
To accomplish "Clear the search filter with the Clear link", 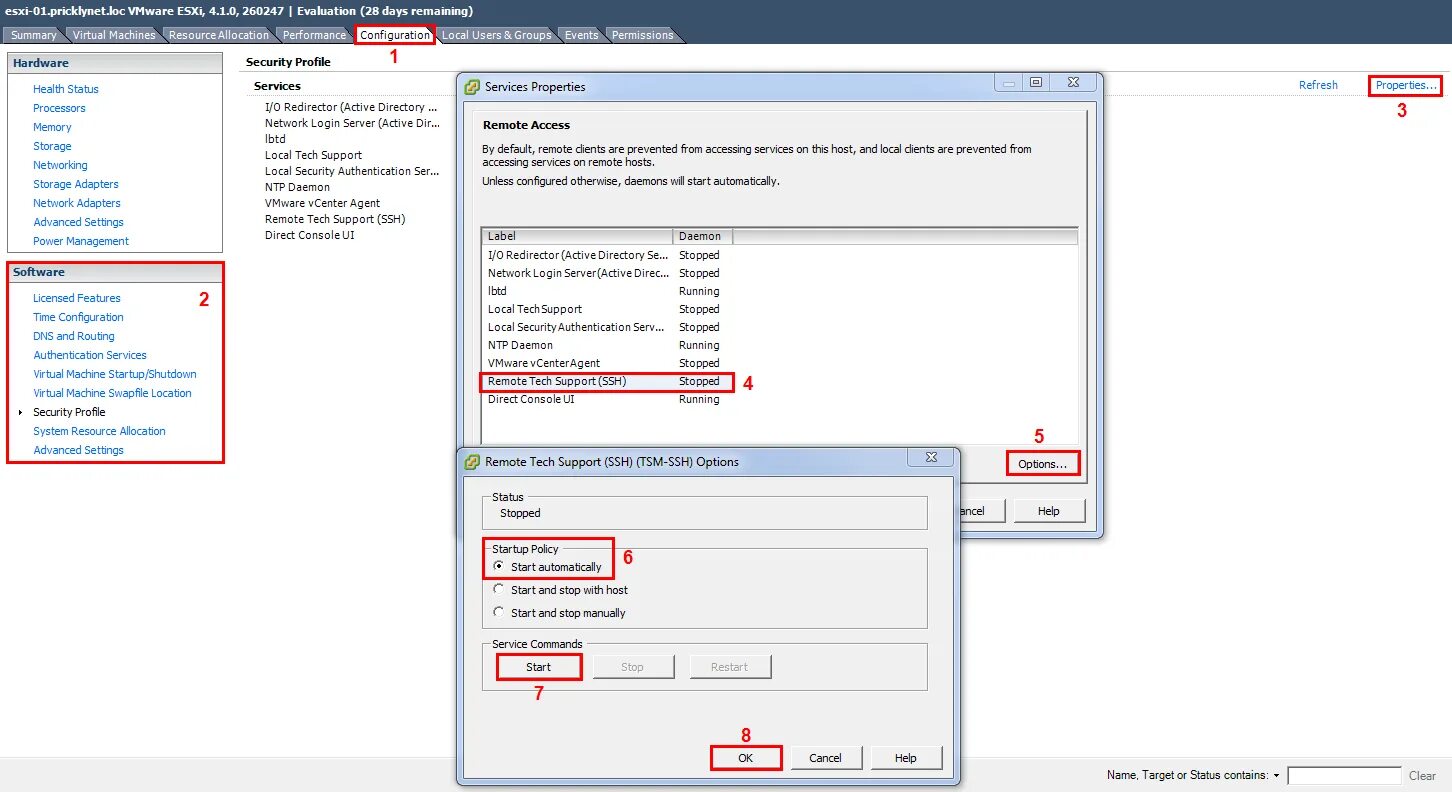I will pos(1423,775).
